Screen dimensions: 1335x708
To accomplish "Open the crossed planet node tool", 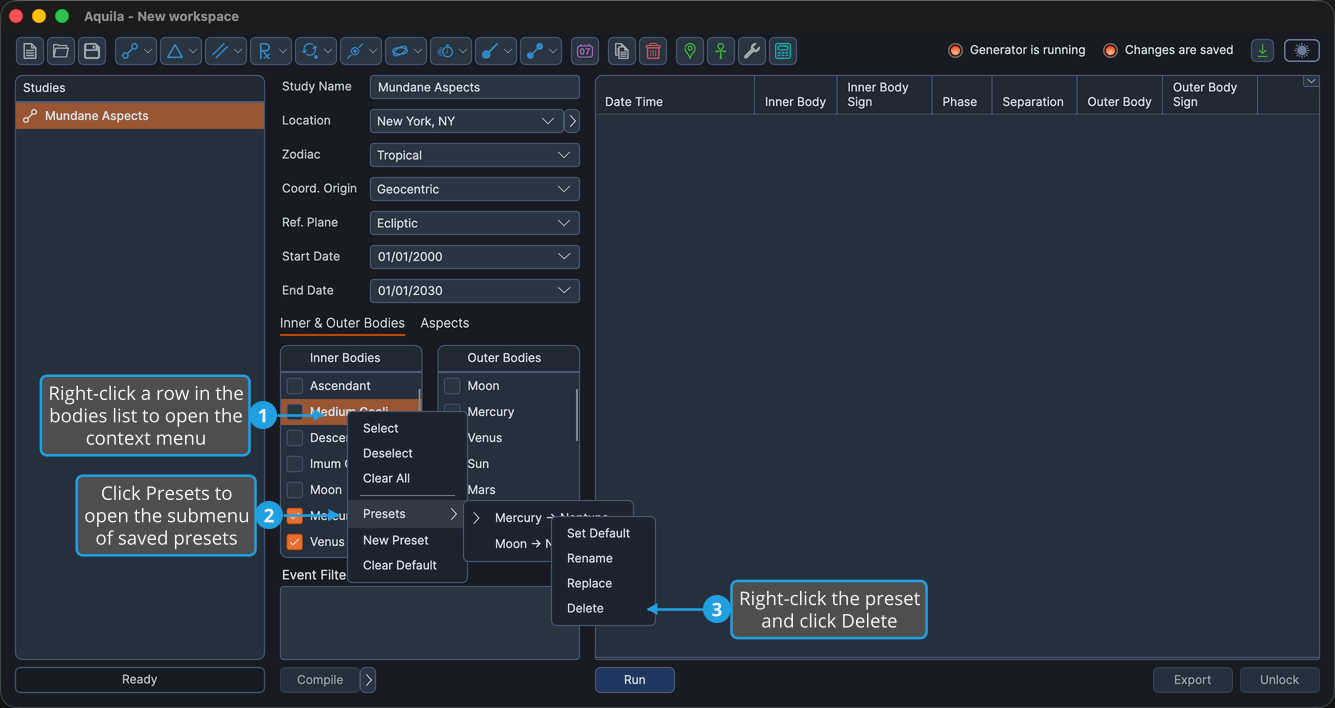I will coord(360,51).
